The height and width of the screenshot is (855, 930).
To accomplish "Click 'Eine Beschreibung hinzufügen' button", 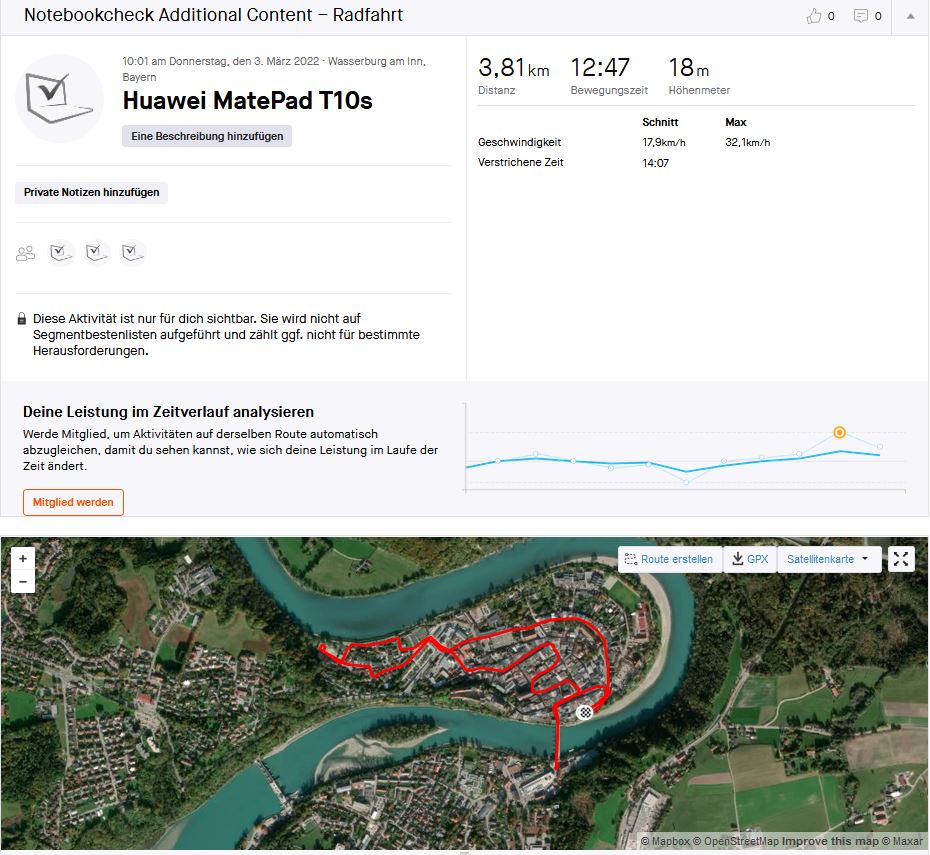I will 207,136.
